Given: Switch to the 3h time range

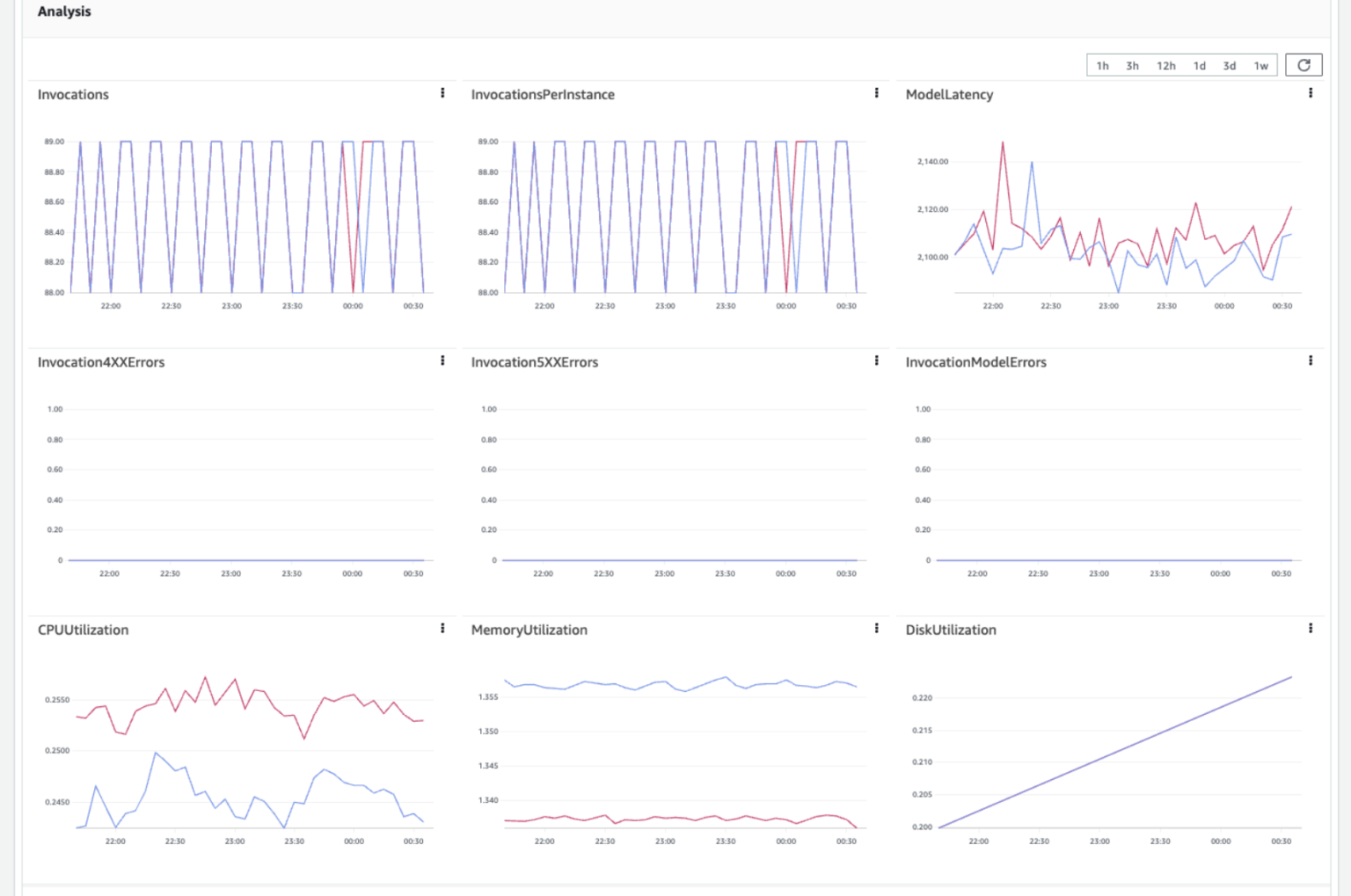Looking at the screenshot, I should (1132, 66).
